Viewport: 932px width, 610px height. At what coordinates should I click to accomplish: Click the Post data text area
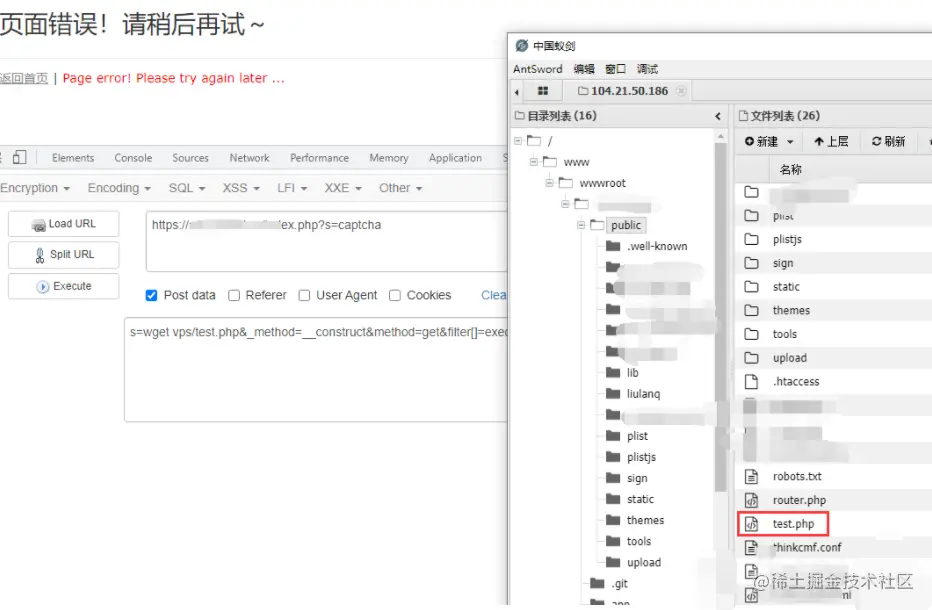click(316, 370)
